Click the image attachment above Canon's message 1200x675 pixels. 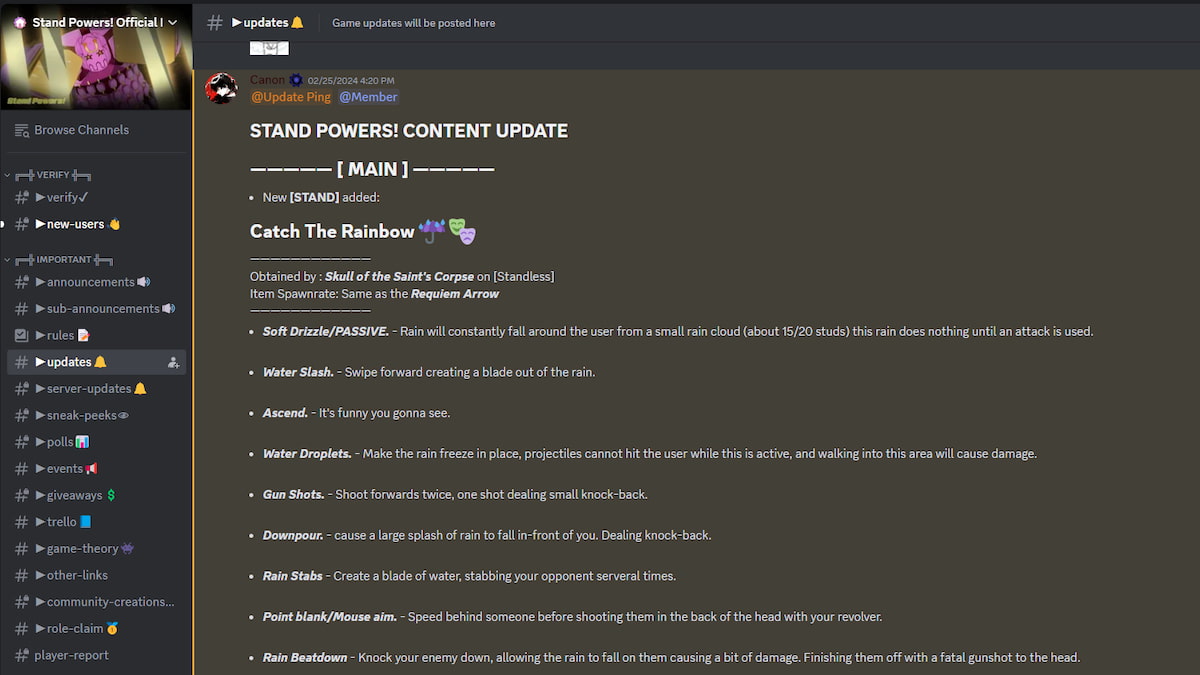point(269,47)
